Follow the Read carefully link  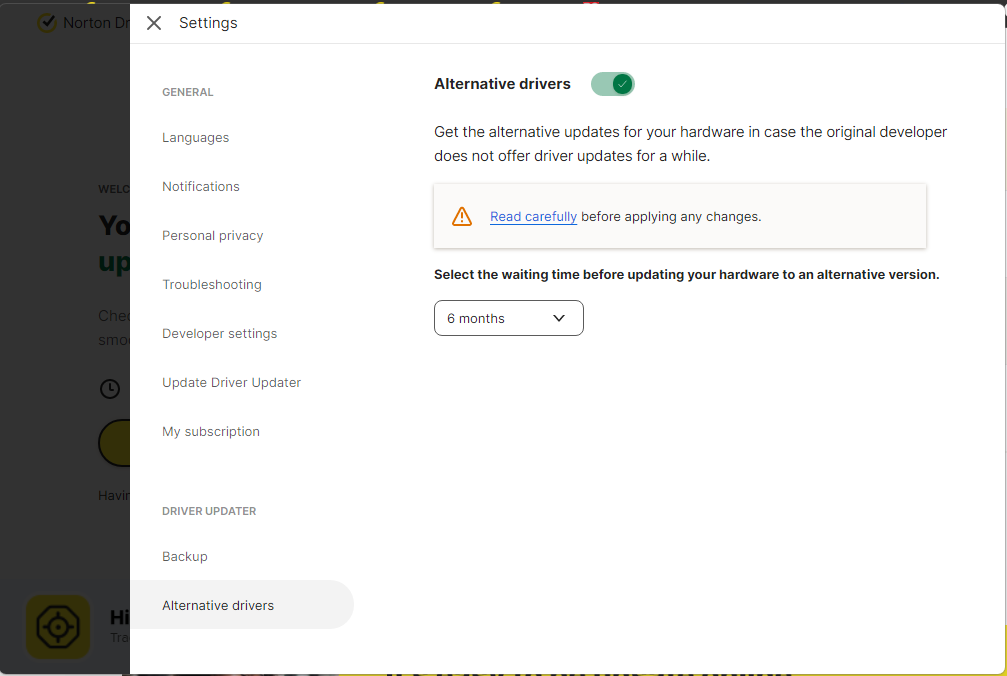point(533,216)
